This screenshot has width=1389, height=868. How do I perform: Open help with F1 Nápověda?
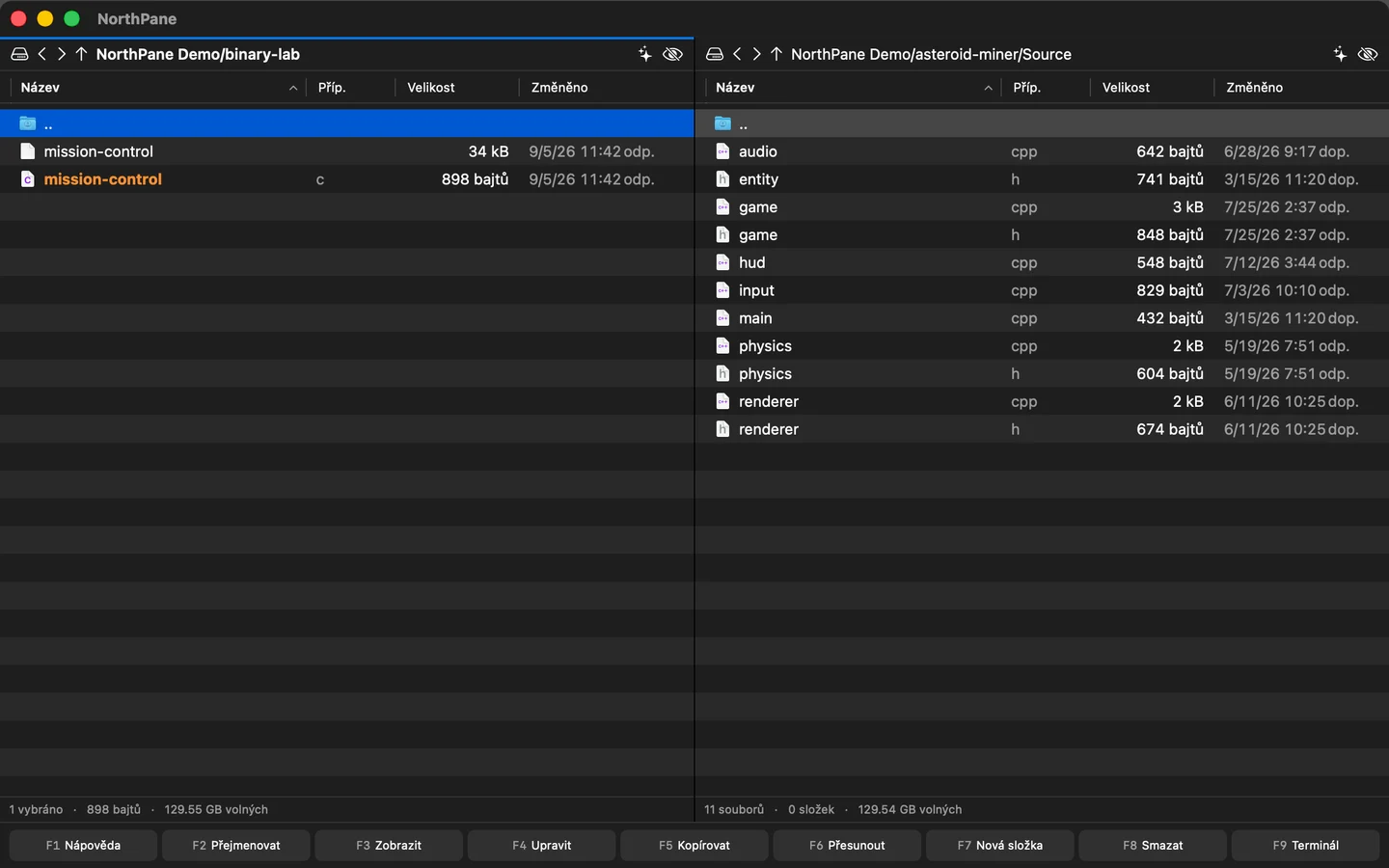pos(83,846)
